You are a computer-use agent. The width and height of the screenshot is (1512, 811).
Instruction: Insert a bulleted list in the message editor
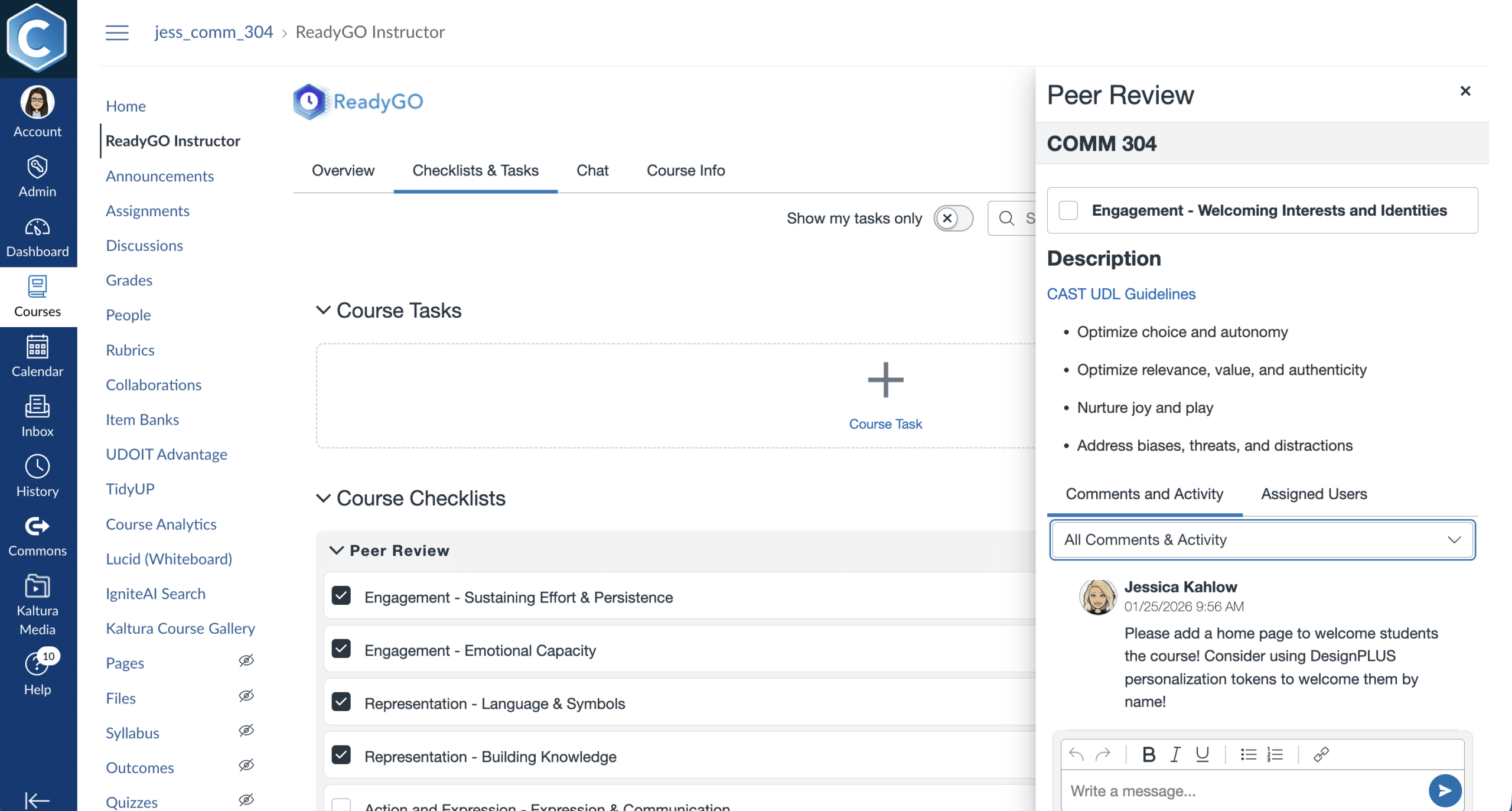1248,754
